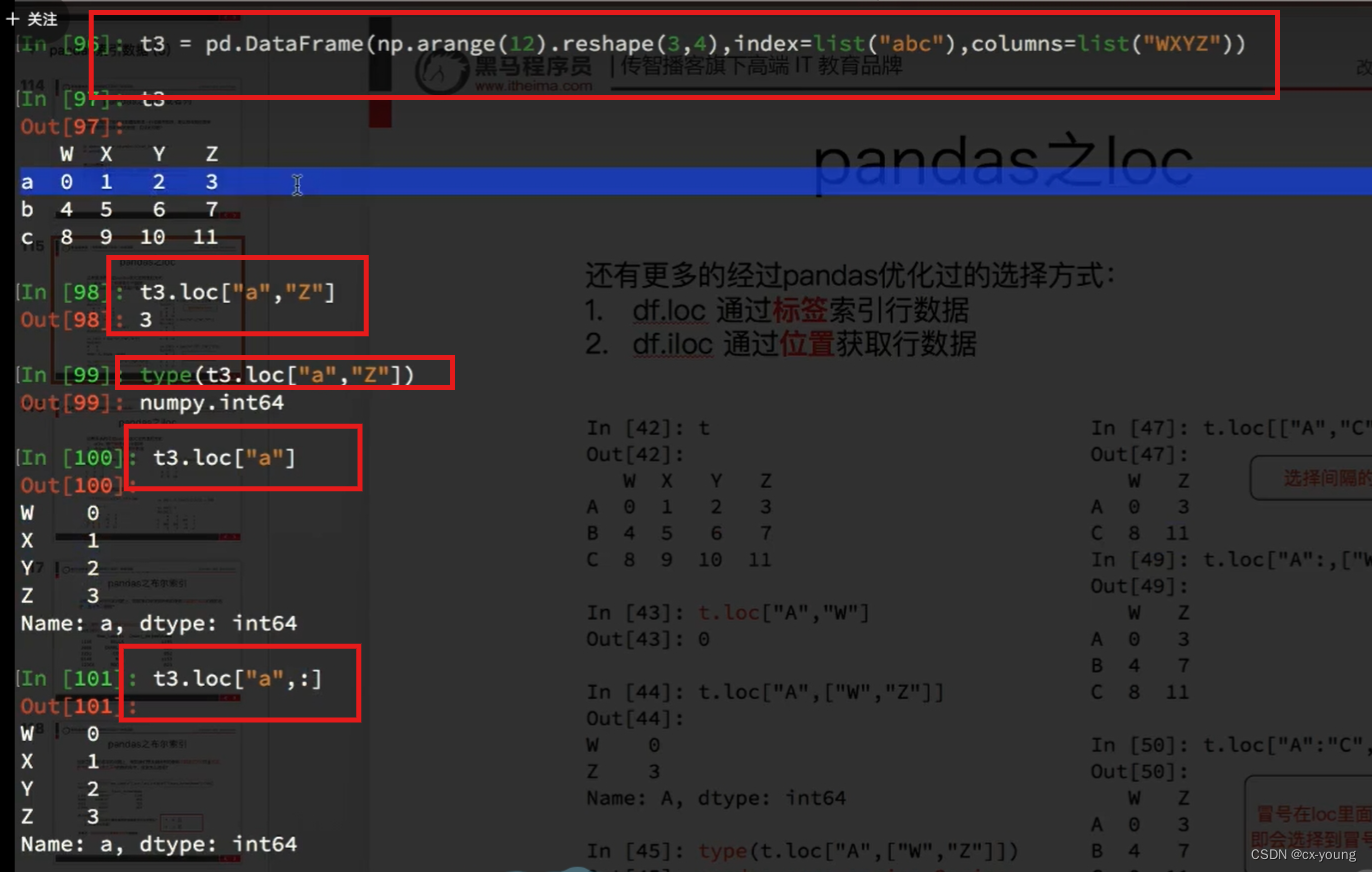The width and height of the screenshot is (1372, 872).
Task: Click the Z 3 row under Out[100]
Action: [x=59, y=596]
